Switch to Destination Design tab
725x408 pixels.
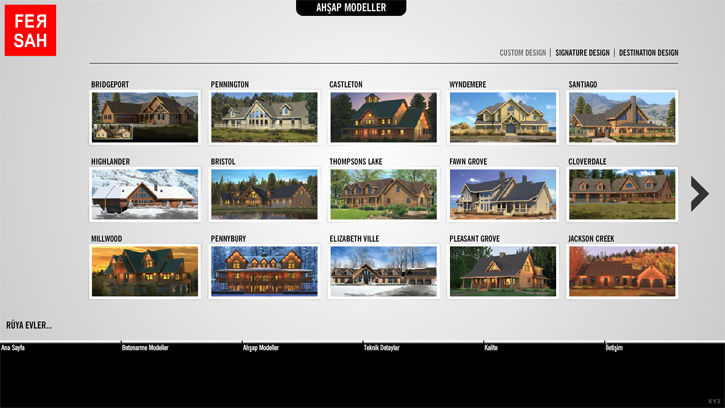648,53
